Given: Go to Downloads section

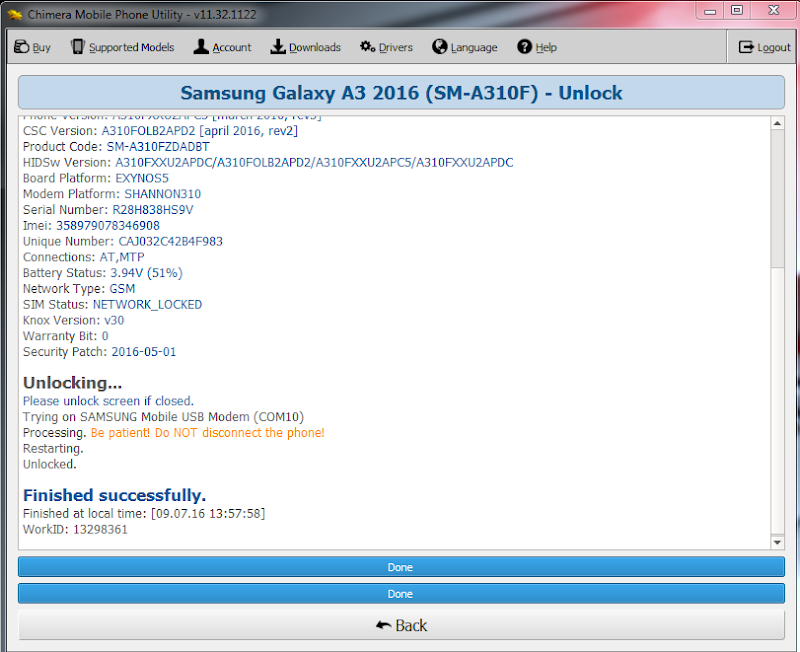Looking at the screenshot, I should (x=315, y=47).
